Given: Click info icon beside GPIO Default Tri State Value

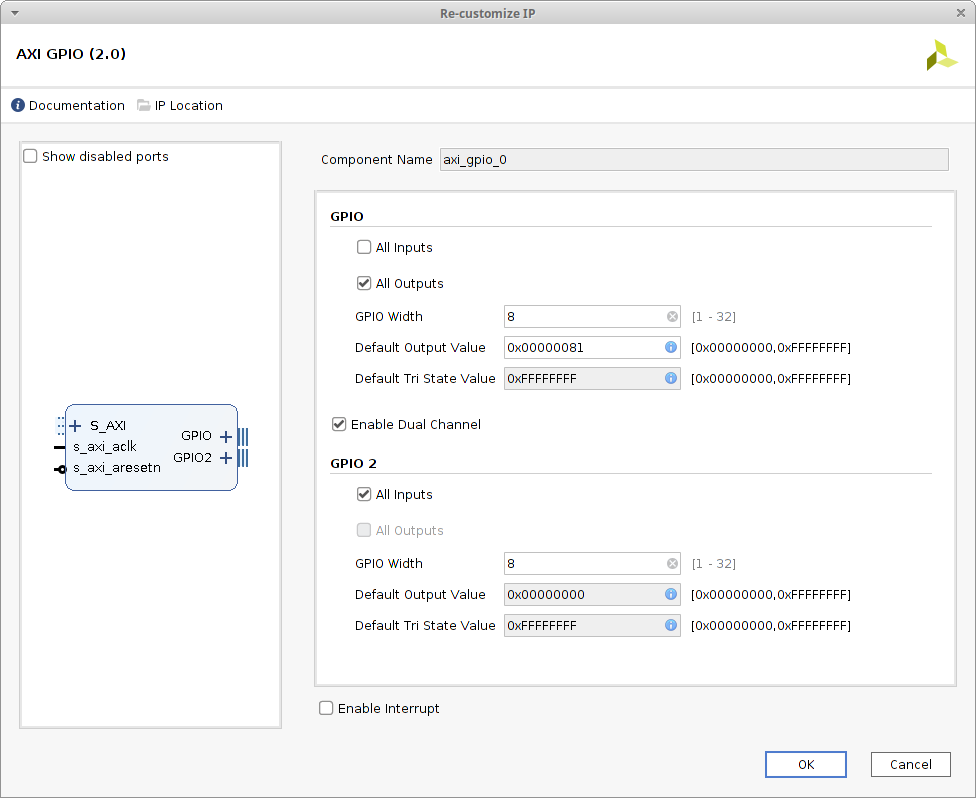Looking at the screenshot, I should (671, 379).
